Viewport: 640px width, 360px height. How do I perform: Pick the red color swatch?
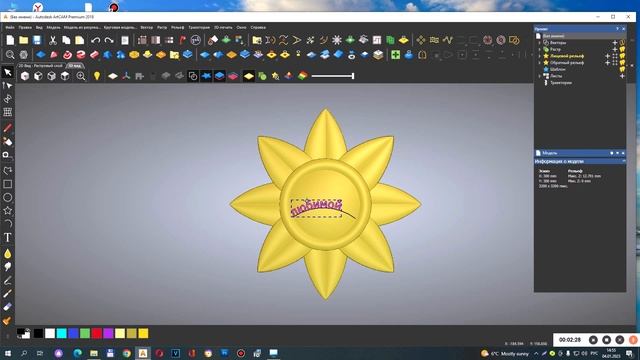tap(97, 333)
